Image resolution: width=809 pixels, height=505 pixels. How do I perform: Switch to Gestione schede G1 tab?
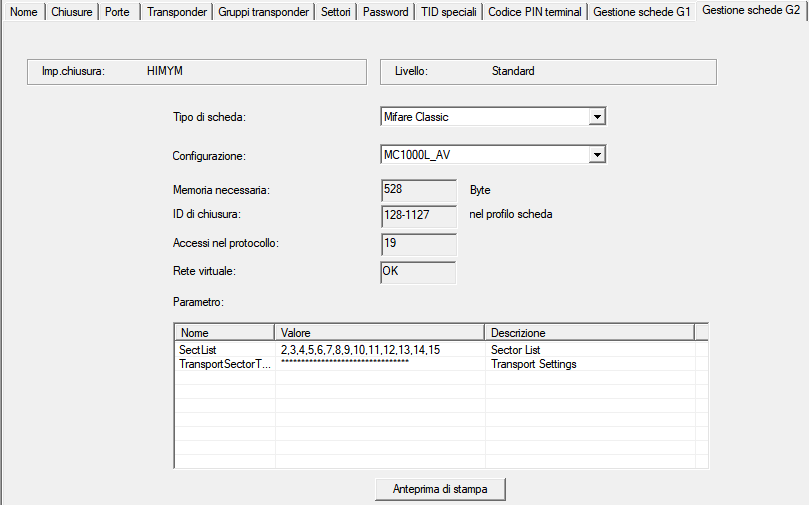point(641,12)
